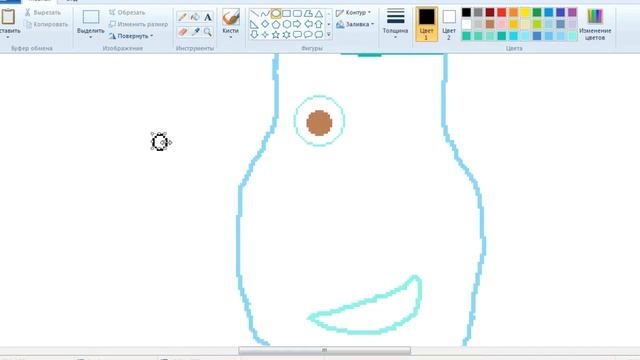Activate Цвет 2 background color
Image resolution: width=640 pixels, height=360 pixels.
point(449,24)
